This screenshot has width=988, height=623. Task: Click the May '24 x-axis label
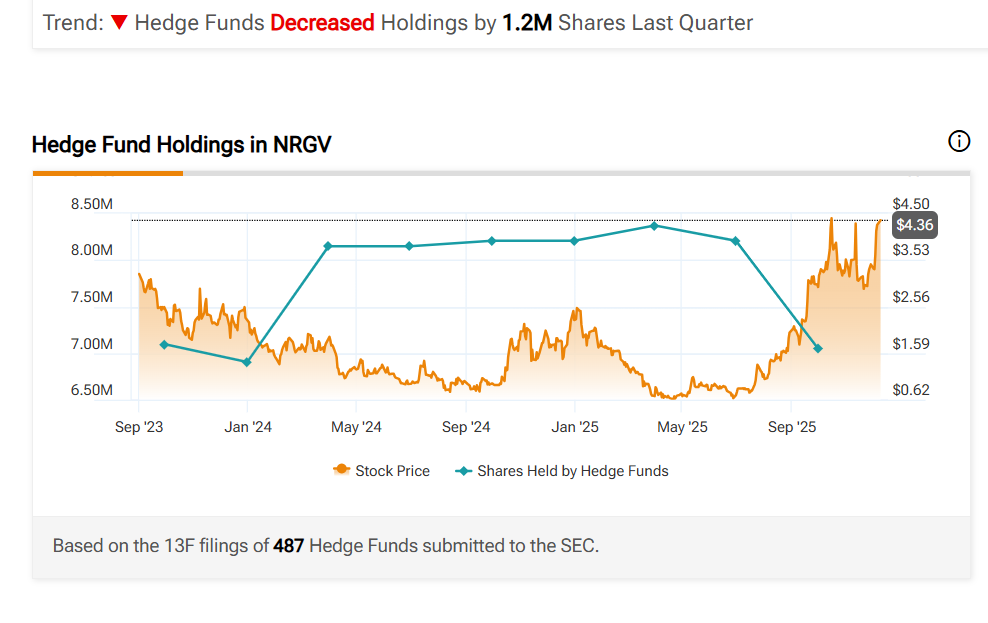[356, 427]
